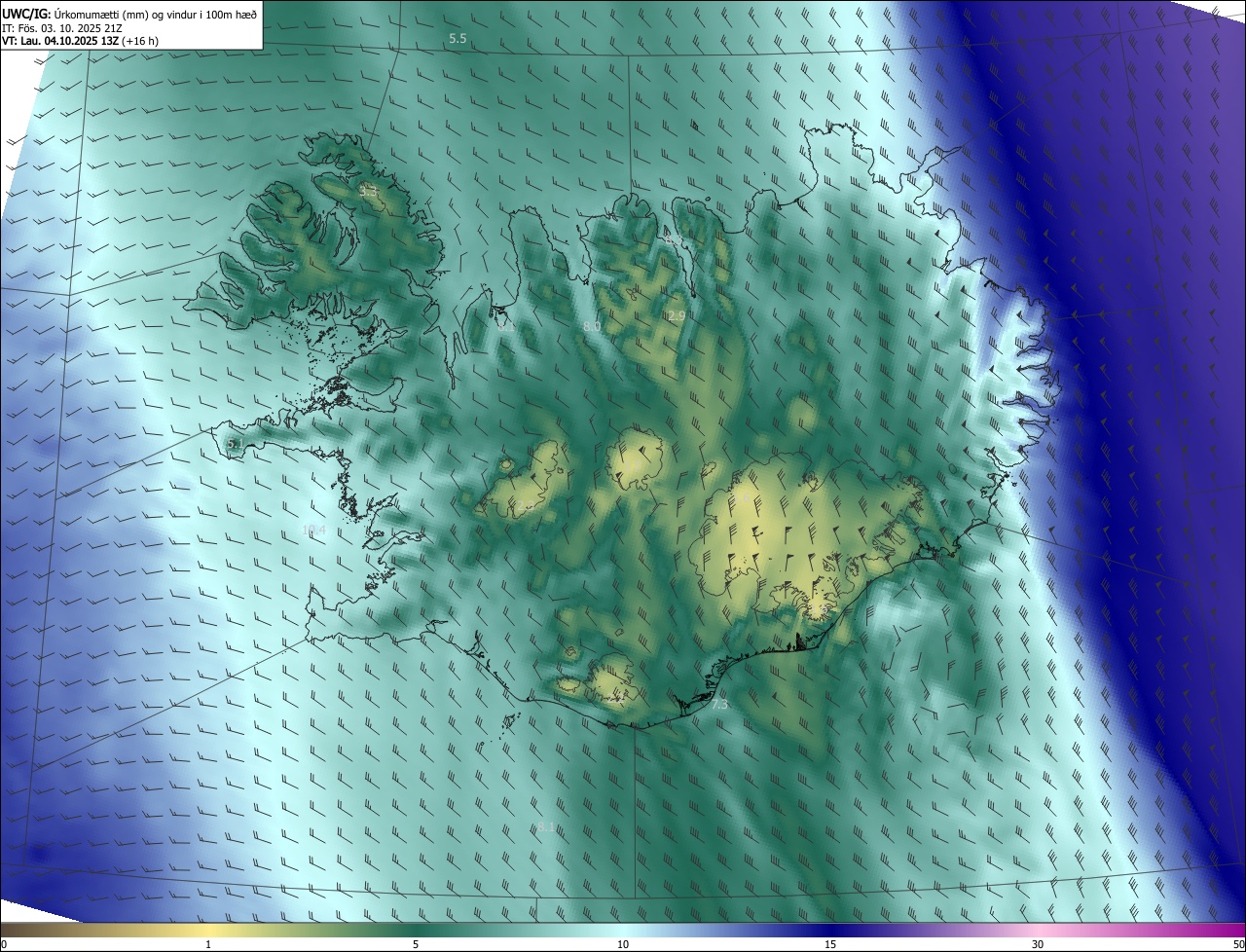Click the legend tick label "30"
The image size is (1246, 952).
1038,945
